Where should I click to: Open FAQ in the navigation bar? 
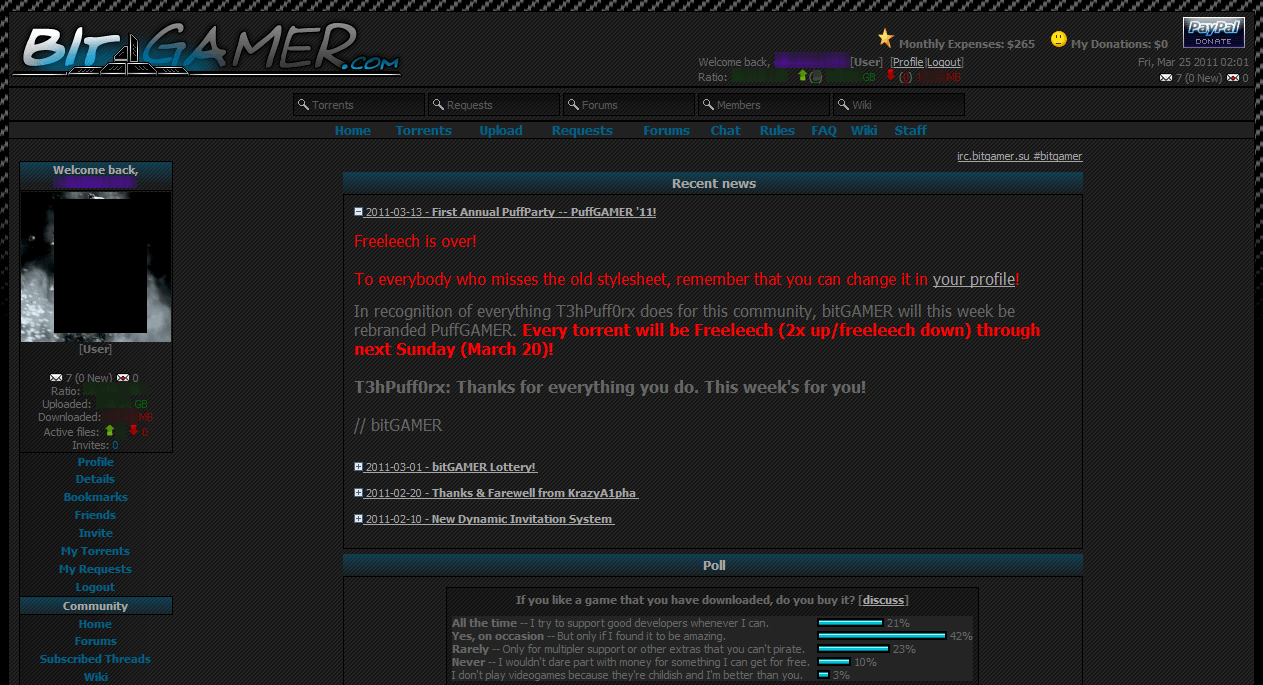[x=824, y=131]
